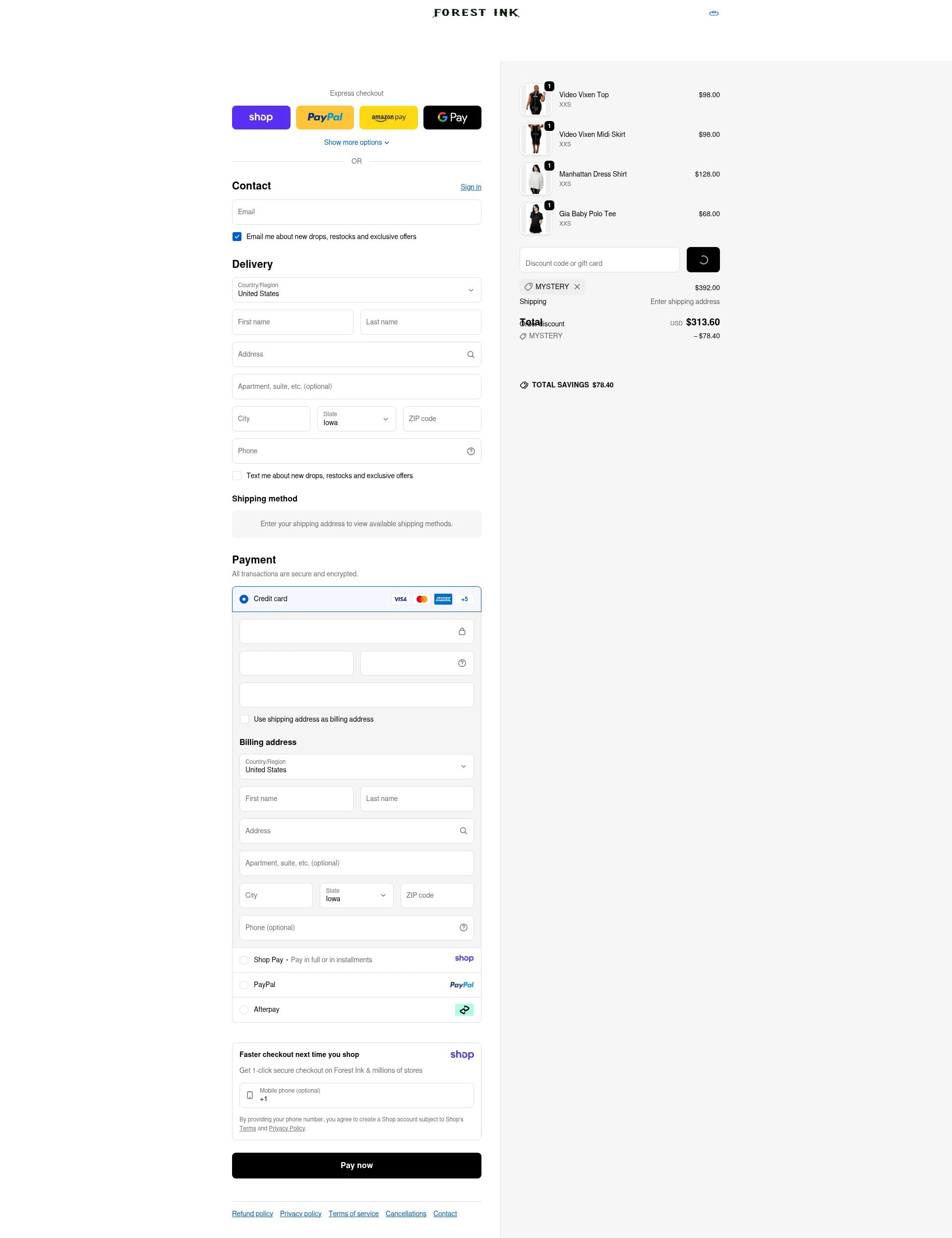Click the discount code apply button
952x1238 pixels.
point(703,259)
